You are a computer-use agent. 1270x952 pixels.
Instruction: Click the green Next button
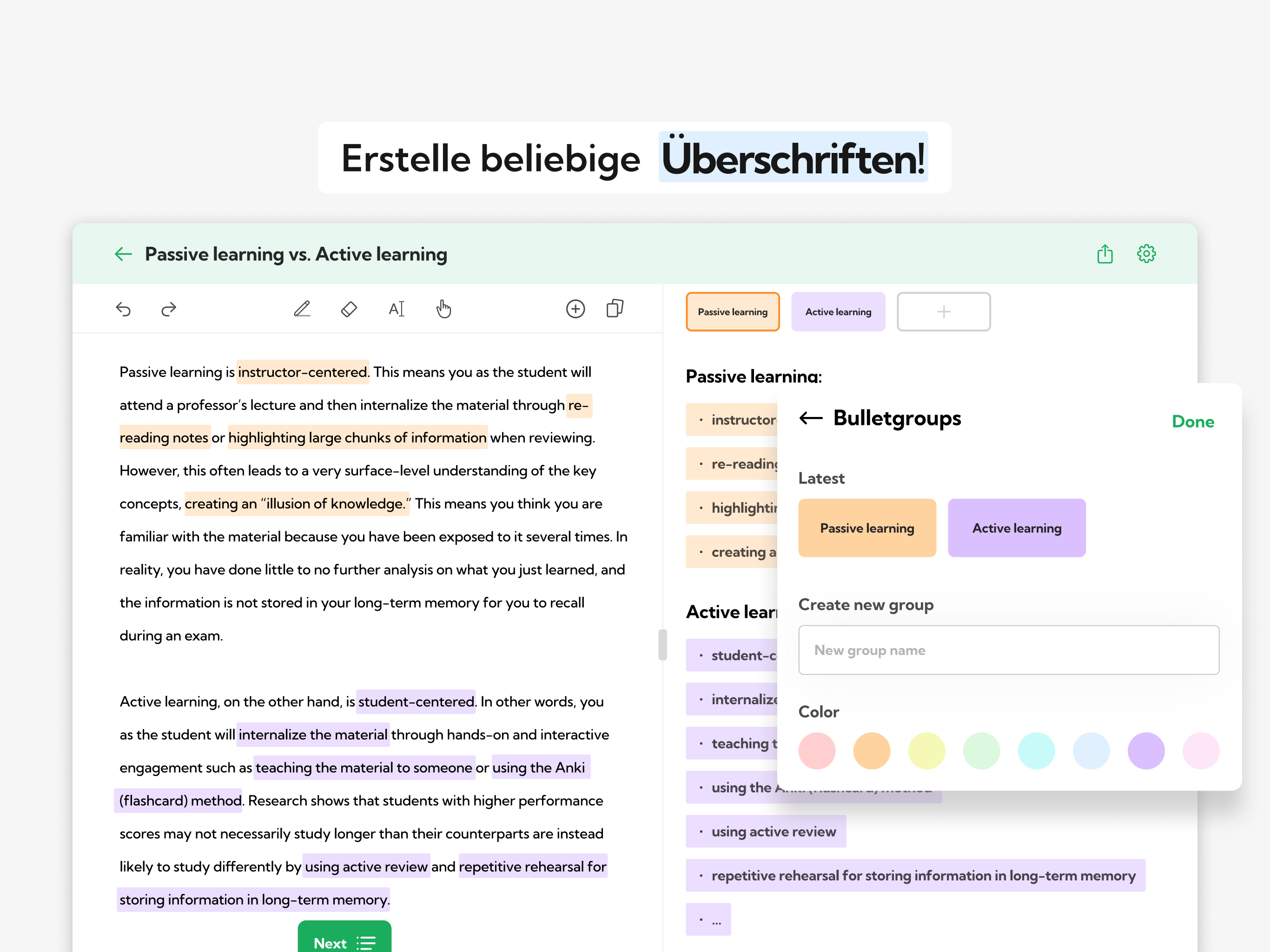click(x=344, y=937)
